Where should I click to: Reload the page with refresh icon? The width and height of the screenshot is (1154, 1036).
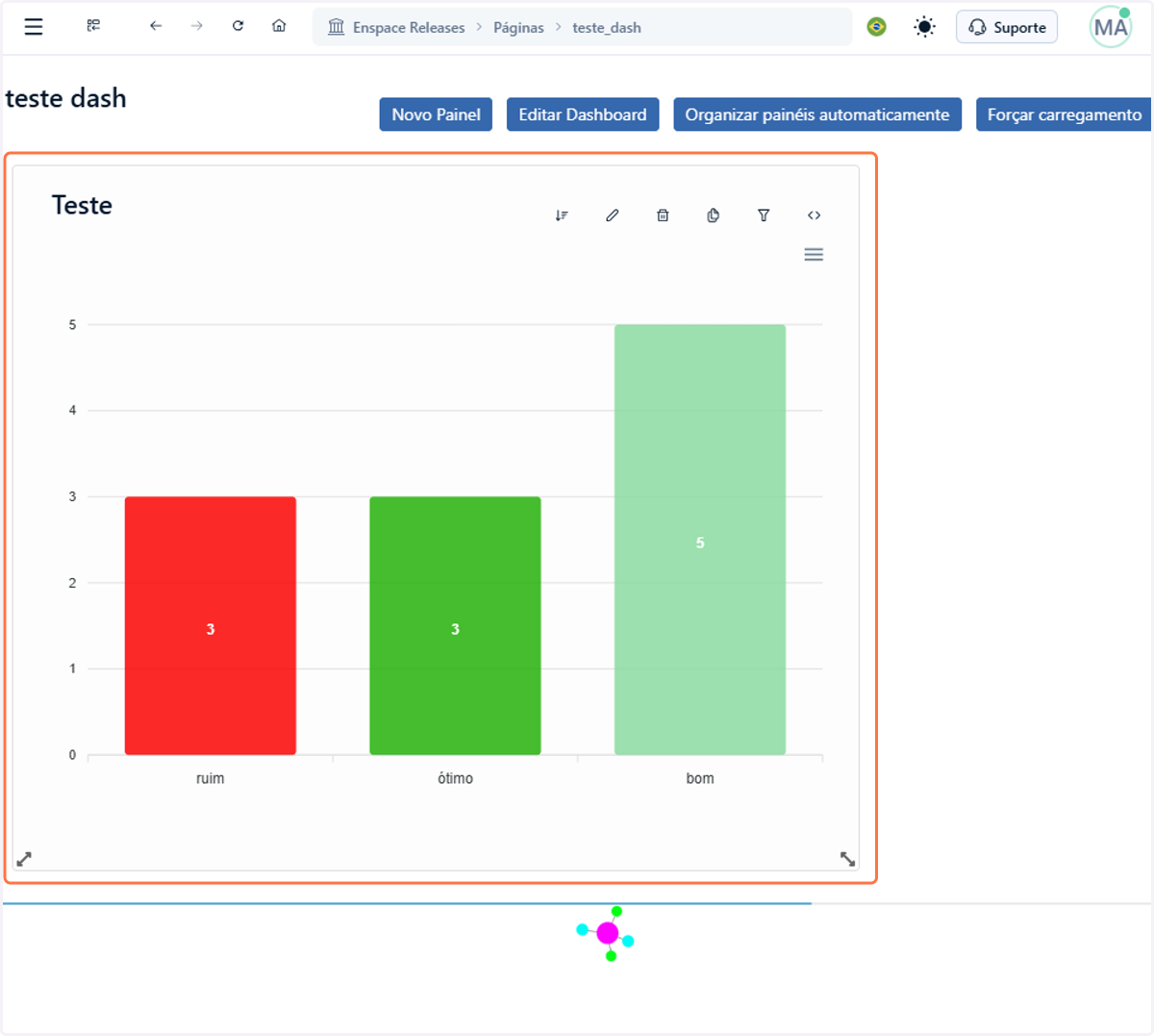click(238, 26)
